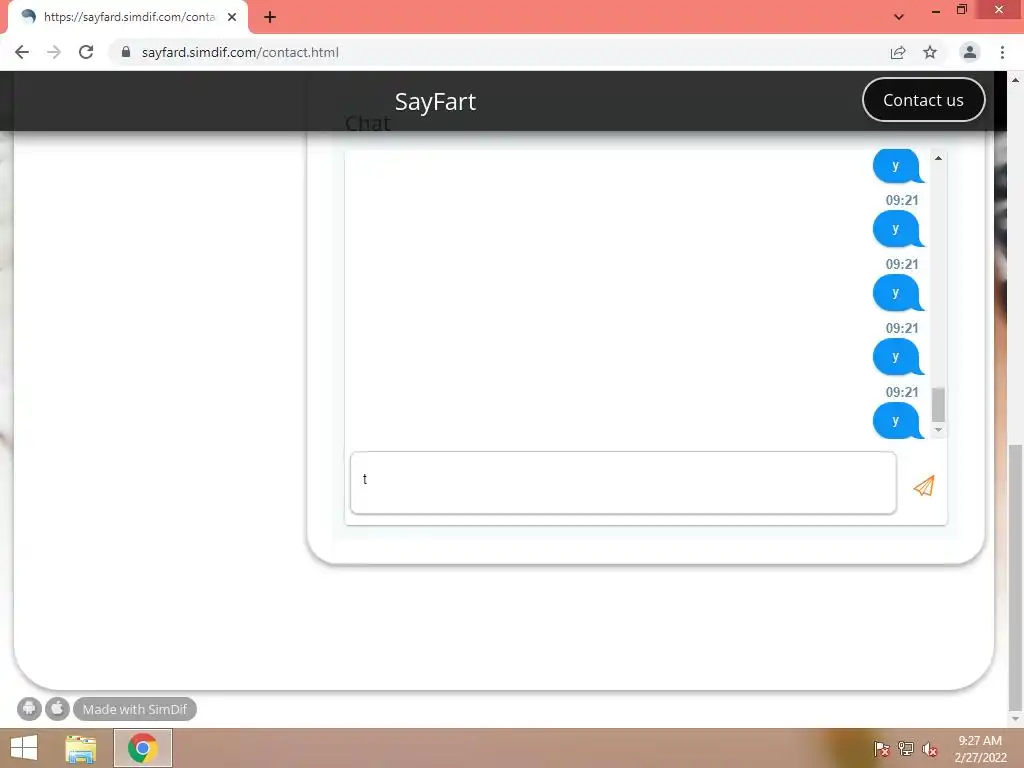The image size is (1024, 768).
Task: Open the Contact us page button
Action: (923, 100)
